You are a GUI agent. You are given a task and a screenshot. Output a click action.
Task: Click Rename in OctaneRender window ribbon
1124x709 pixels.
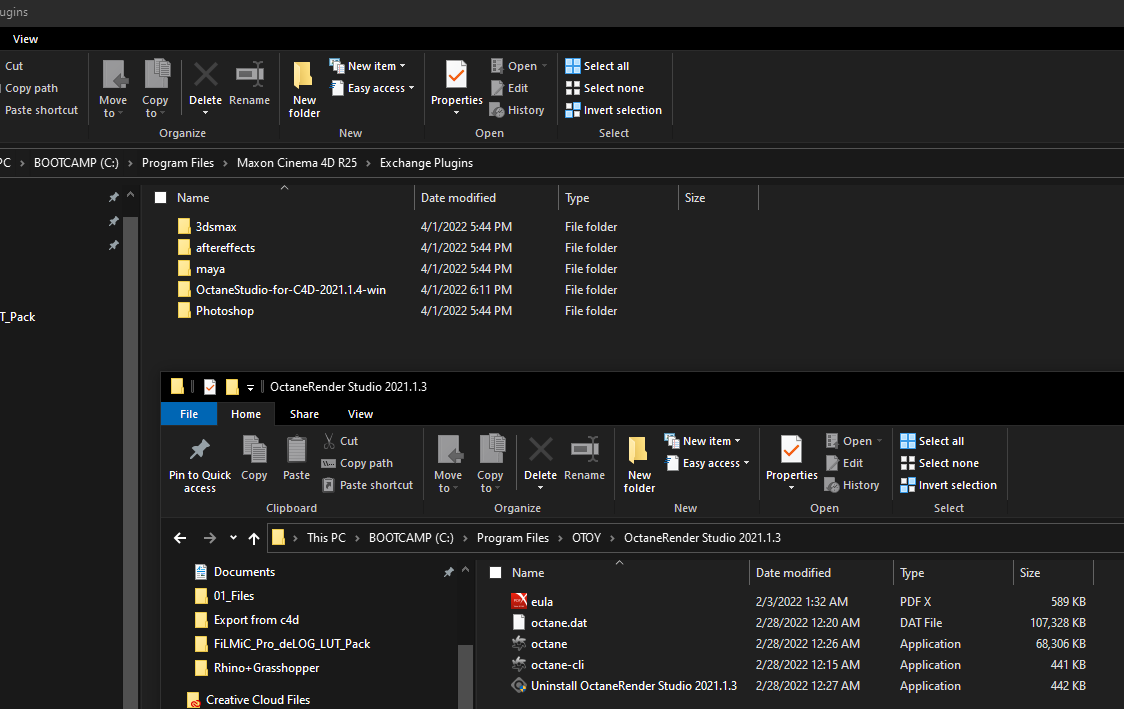click(584, 457)
